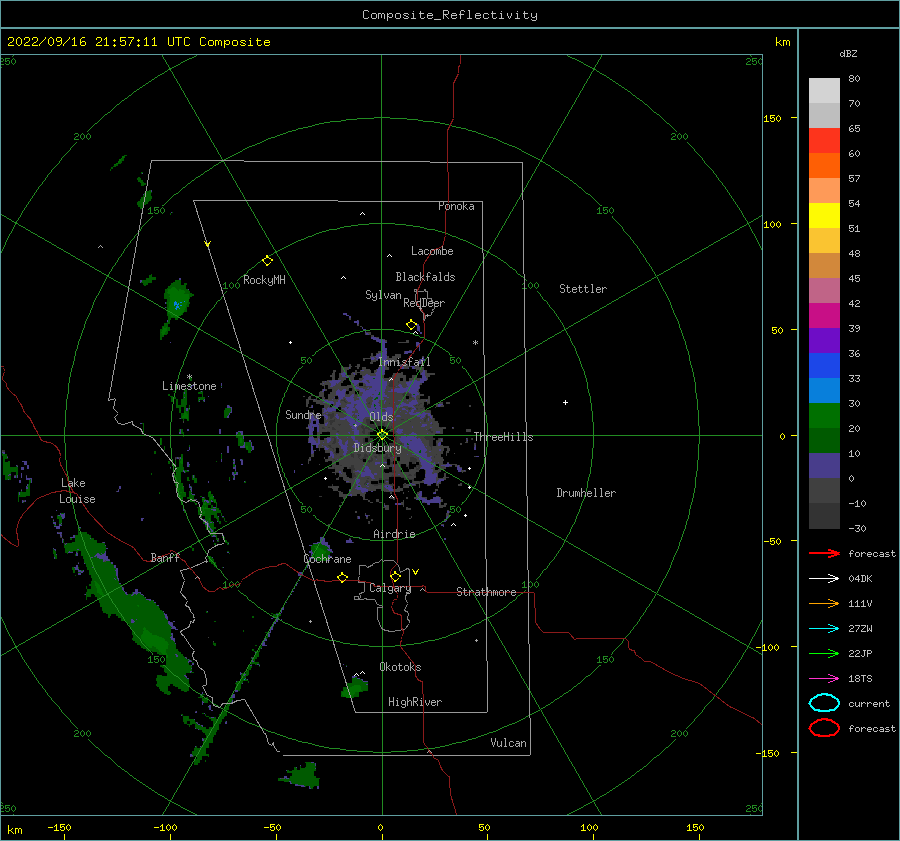Pick the 80 dBZ light gray swatch
Screen dimensions: 900x841
[x=824, y=91]
